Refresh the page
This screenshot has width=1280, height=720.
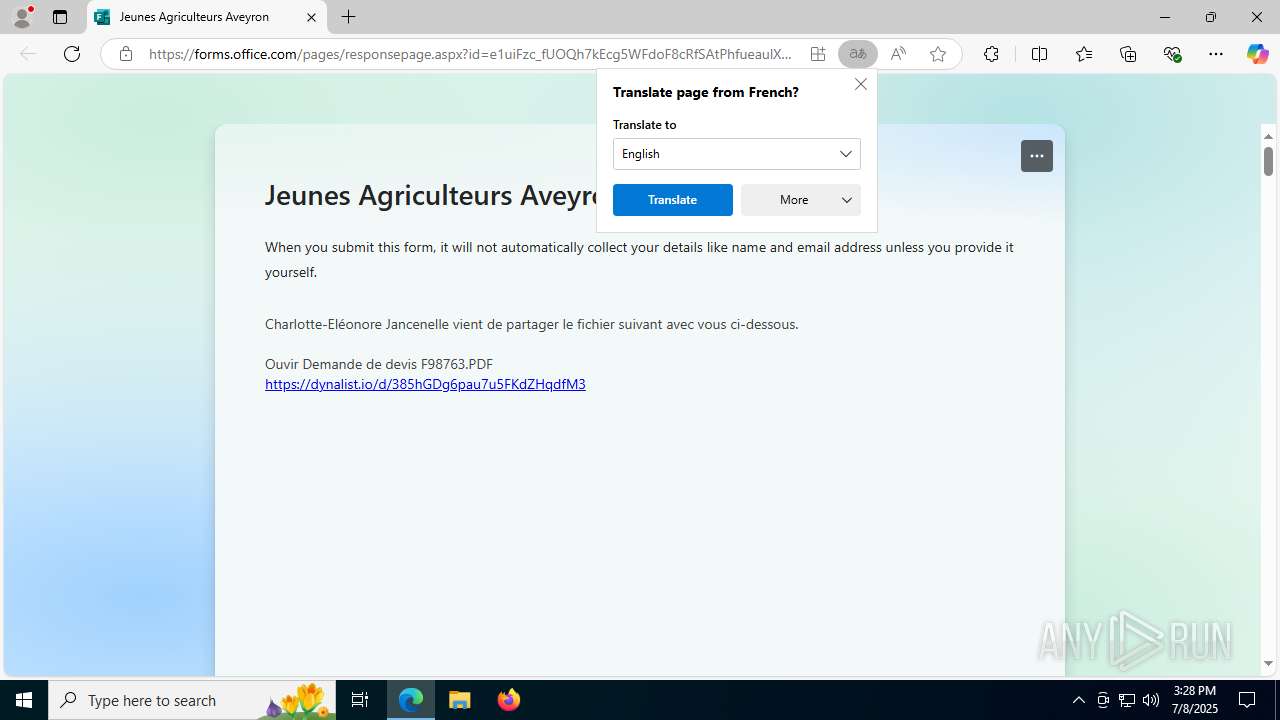click(x=72, y=54)
